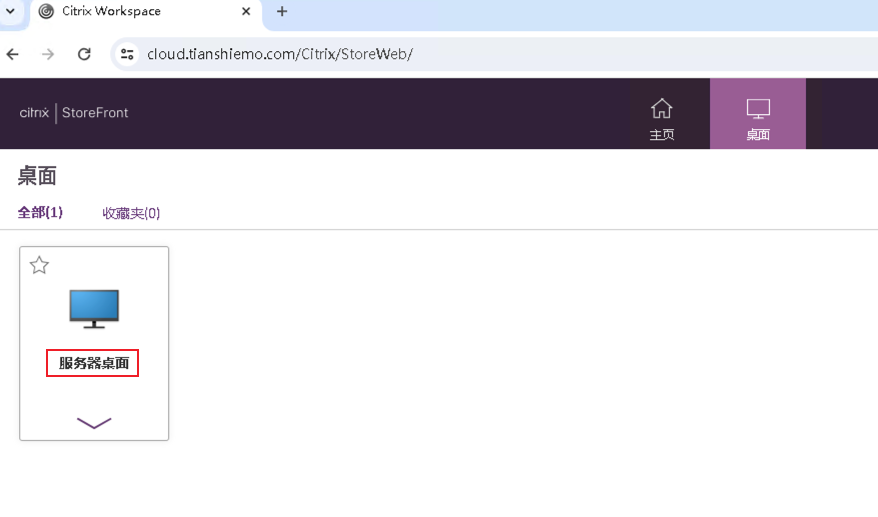The width and height of the screenshot is (878, 517).
Task: Show the 全部(1) desktops tab
Action: point(40,212)
